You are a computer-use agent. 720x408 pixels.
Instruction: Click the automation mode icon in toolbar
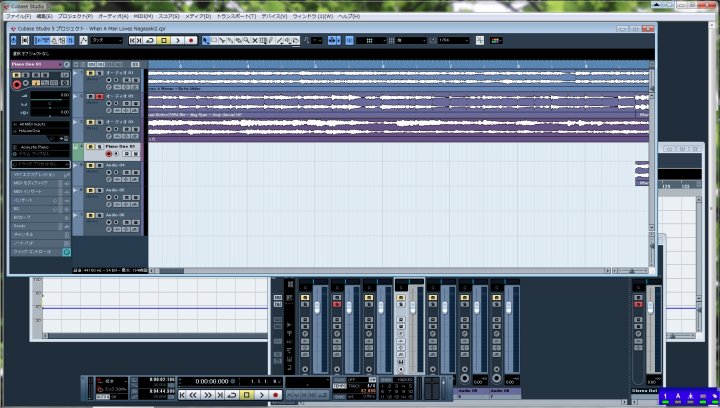click(83, 40)
